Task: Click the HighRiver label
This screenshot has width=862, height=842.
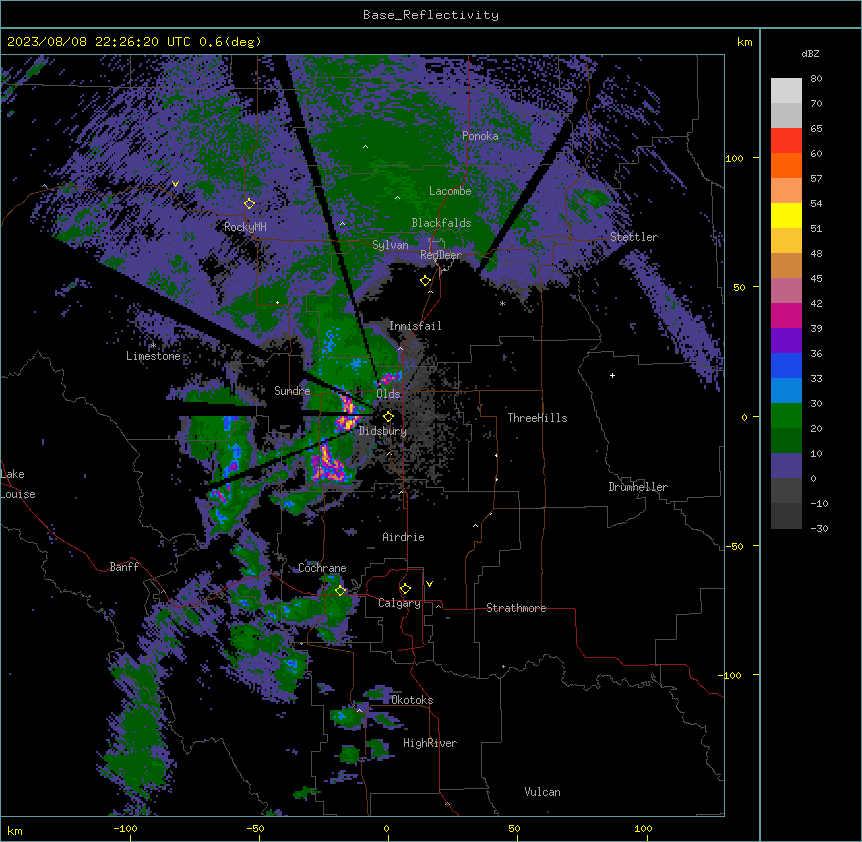Action: pyautogui.click(x=430, y=743)
